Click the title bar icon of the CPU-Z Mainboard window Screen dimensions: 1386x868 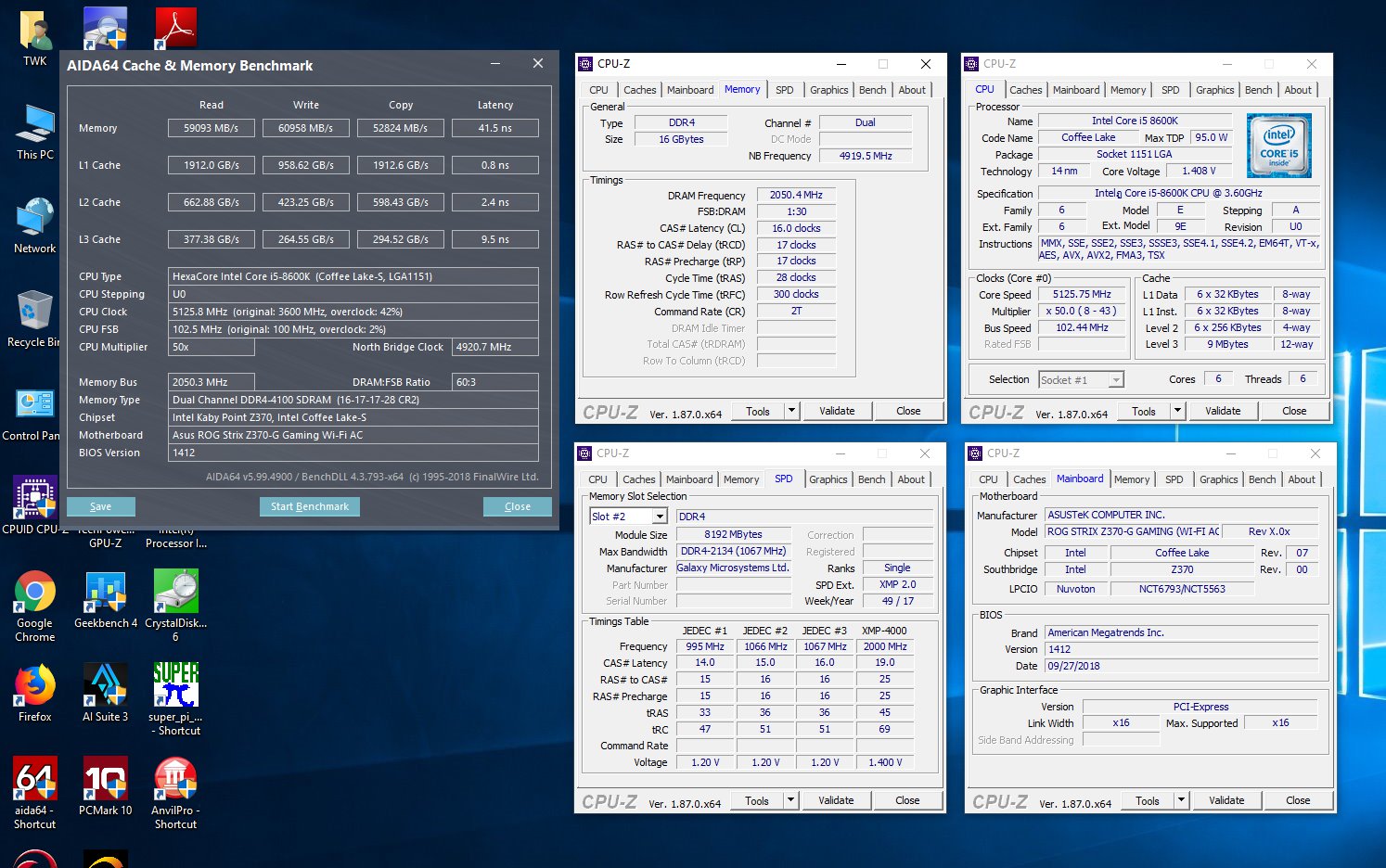click(x=975, y=453)
